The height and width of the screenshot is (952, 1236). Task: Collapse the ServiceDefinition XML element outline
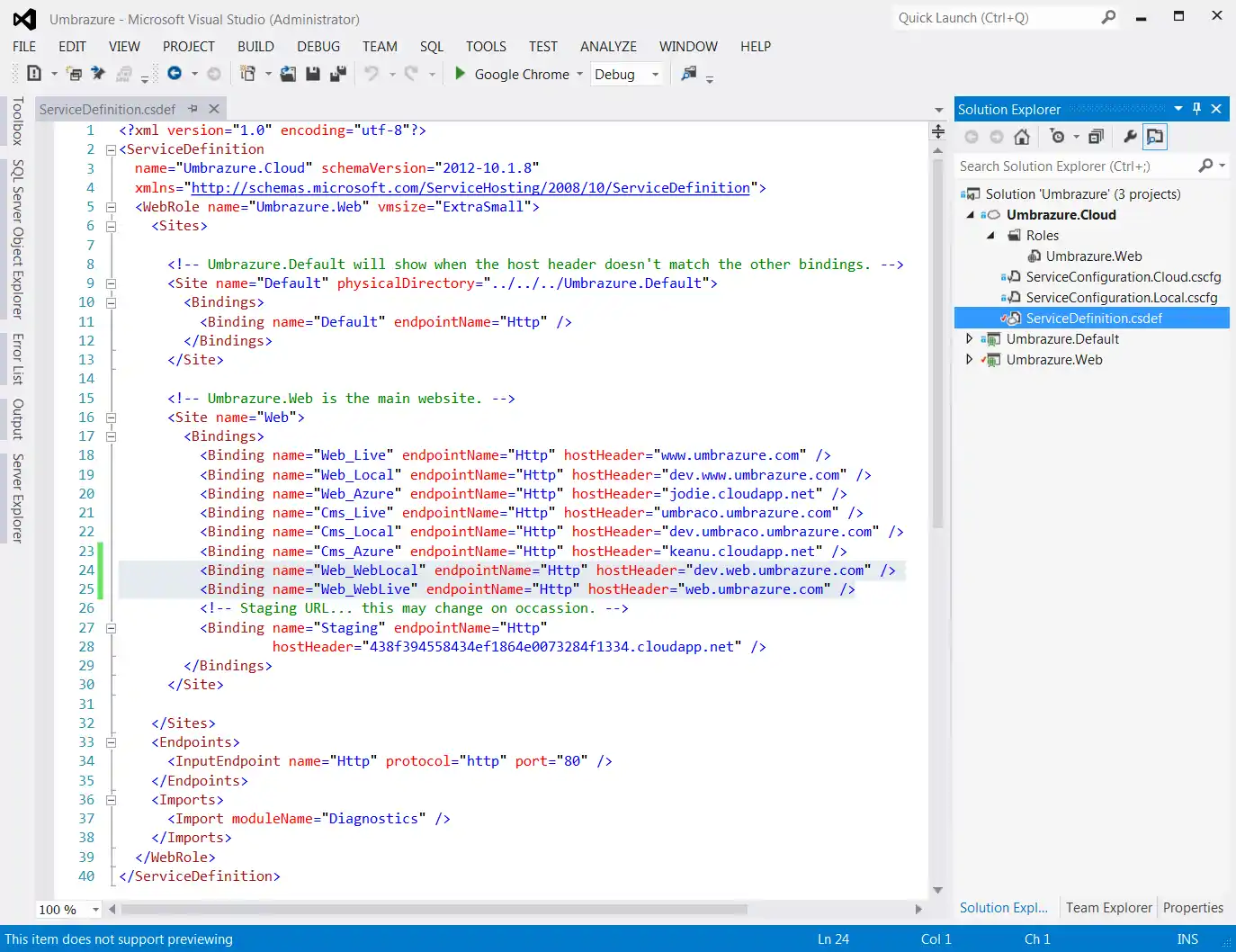[x=111, y=149]
